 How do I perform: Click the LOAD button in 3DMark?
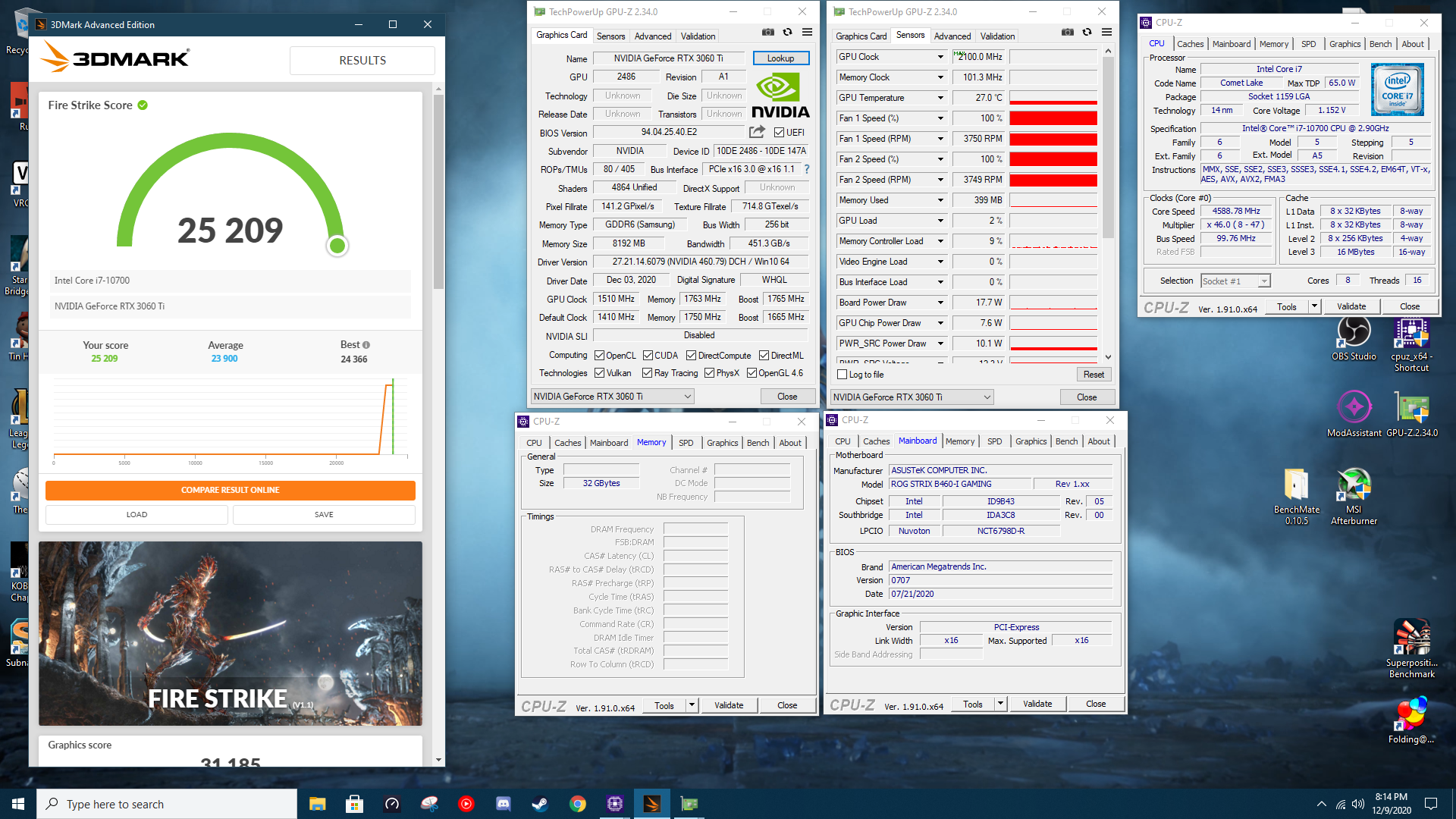coord(136,514)
